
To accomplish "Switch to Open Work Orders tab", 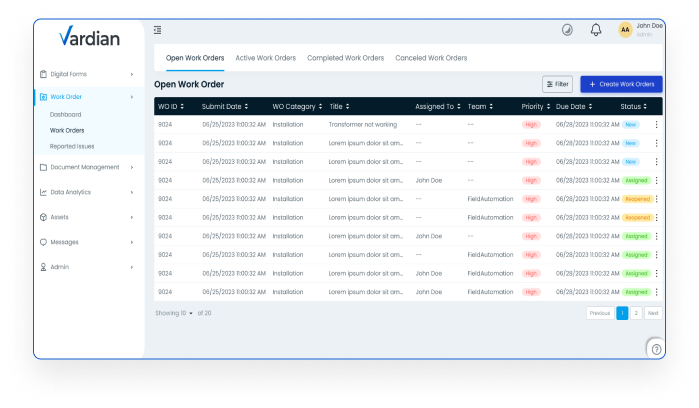I will coord(195,58).
